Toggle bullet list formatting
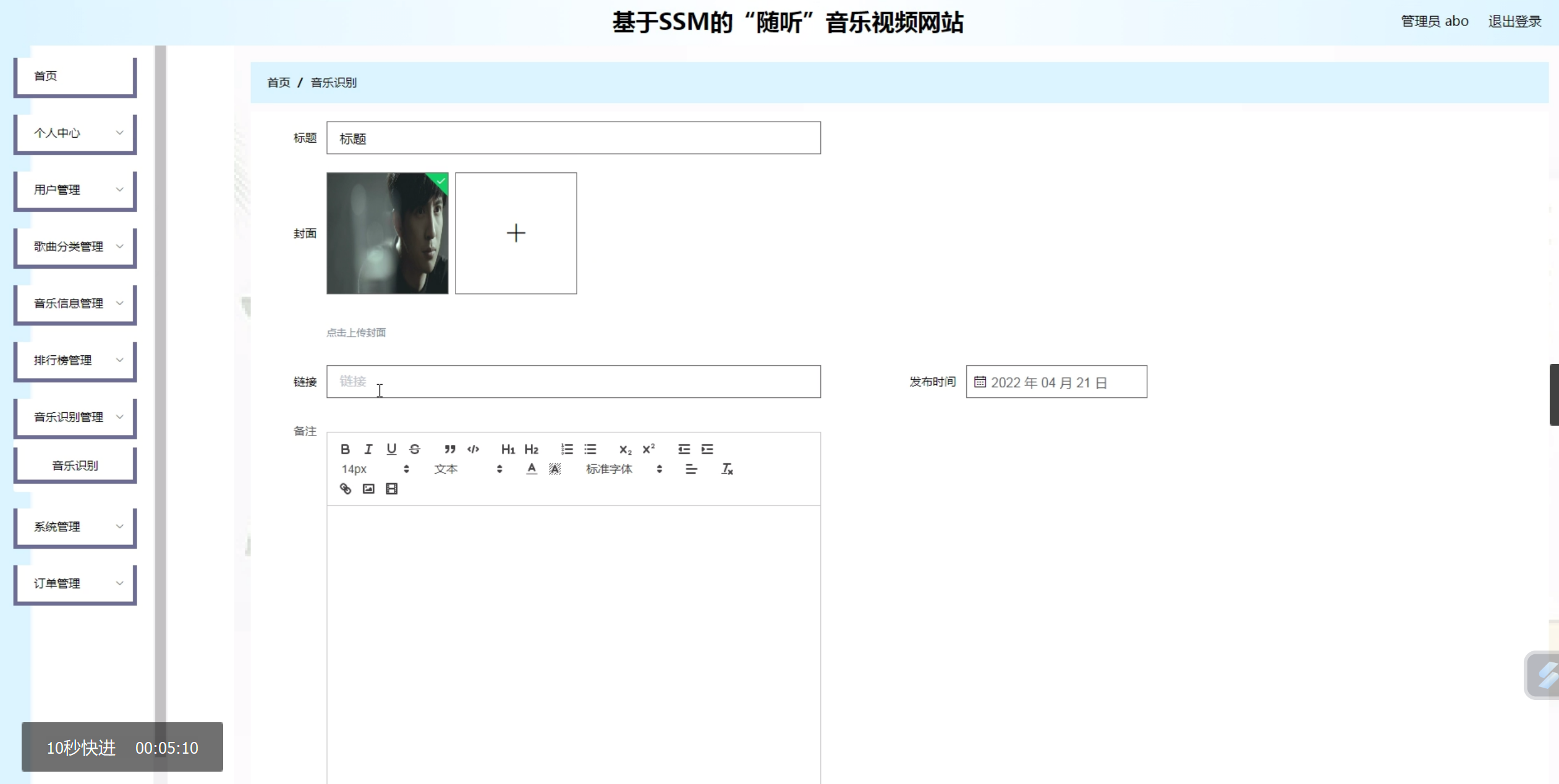This screenshot has height=784, width=1559. (x=590, y=449)
